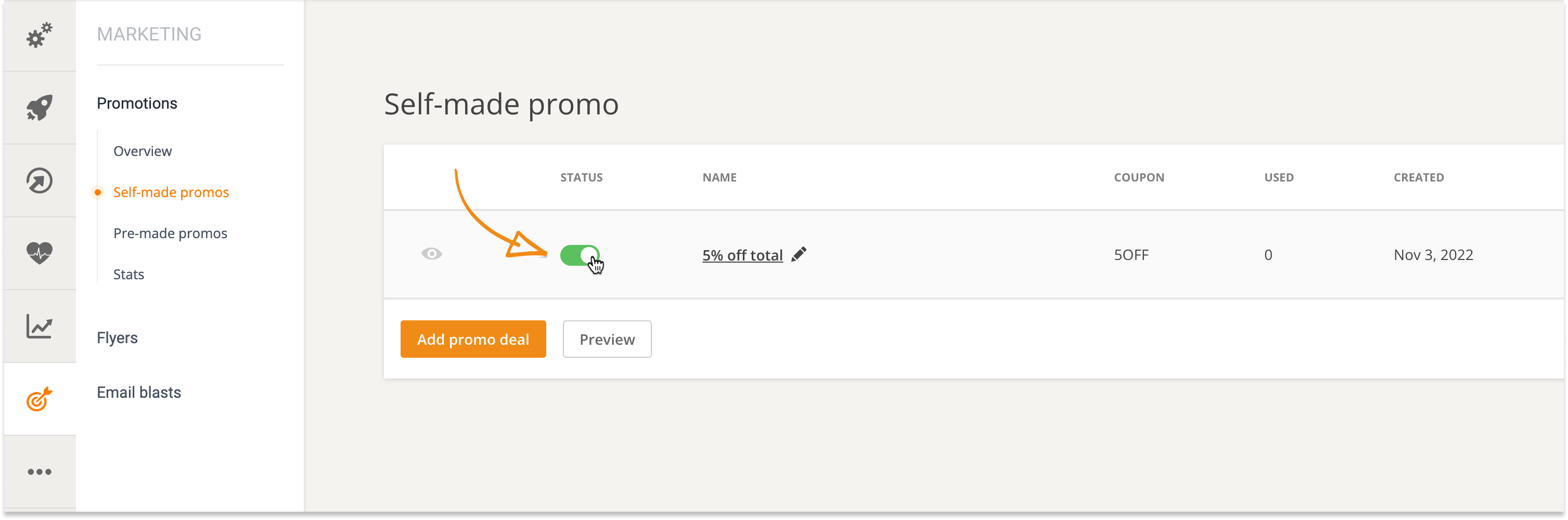The width and height of the screenshot is (1568, 520).
Task: Open the settings gears icon in sidebar
Action: [x=40, y=35]
